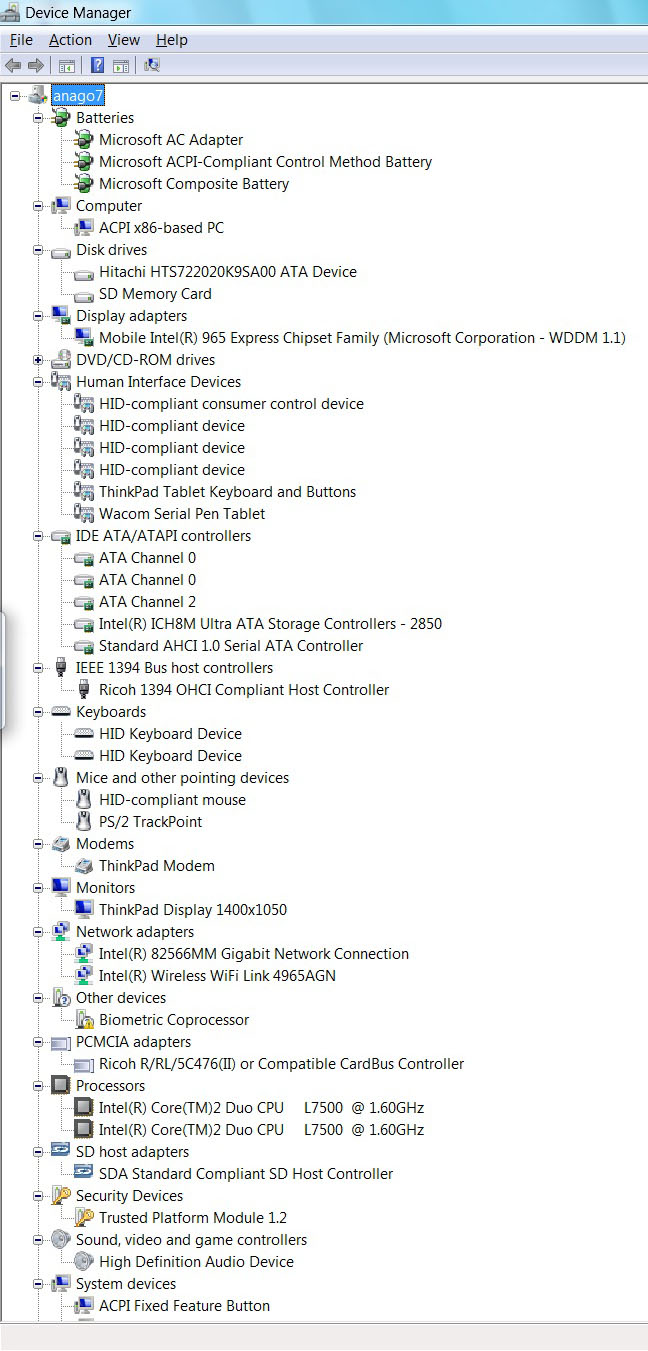
Task: Click the Security Devices key icon
Action: point(61,1196)
